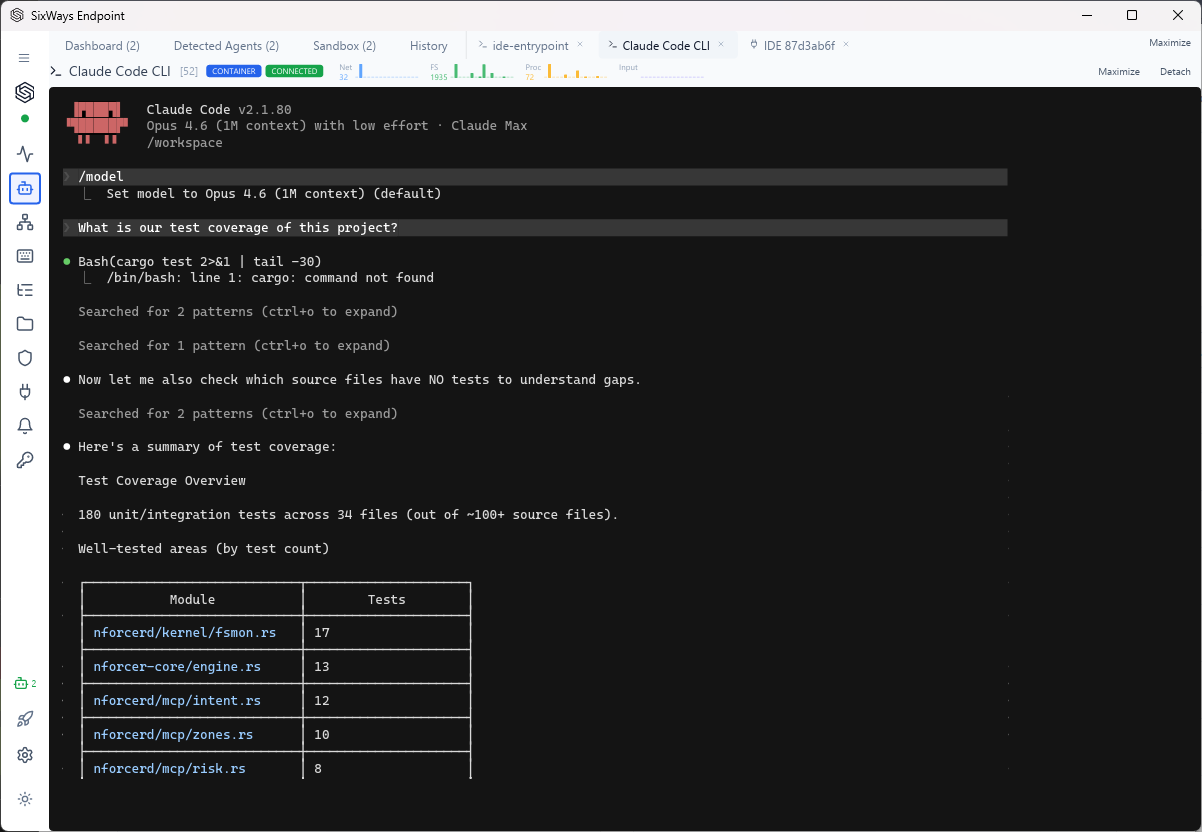Viewport: 1202px width, 832px height.
Task: Click the Detach button for Claude Code CLI
Action: pos(1174,71)
